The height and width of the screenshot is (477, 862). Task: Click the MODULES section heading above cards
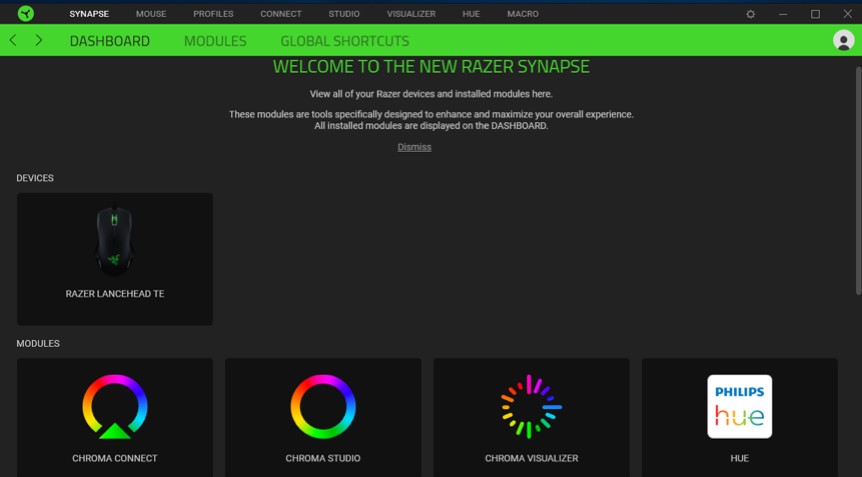pos(38,343)
